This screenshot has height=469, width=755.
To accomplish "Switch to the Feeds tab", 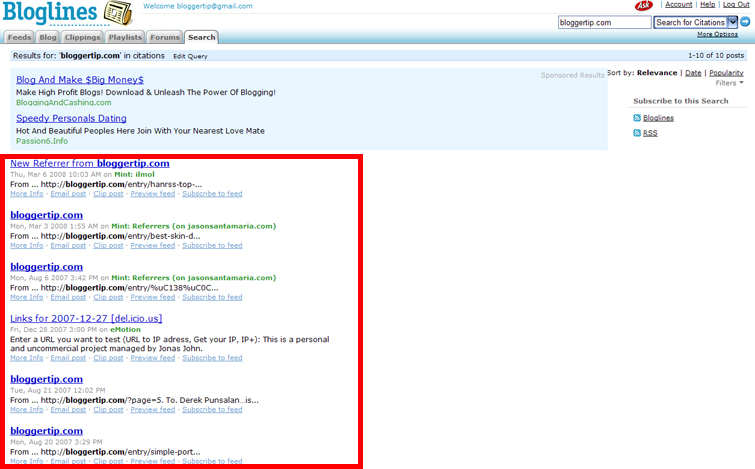I will point(19,37).
